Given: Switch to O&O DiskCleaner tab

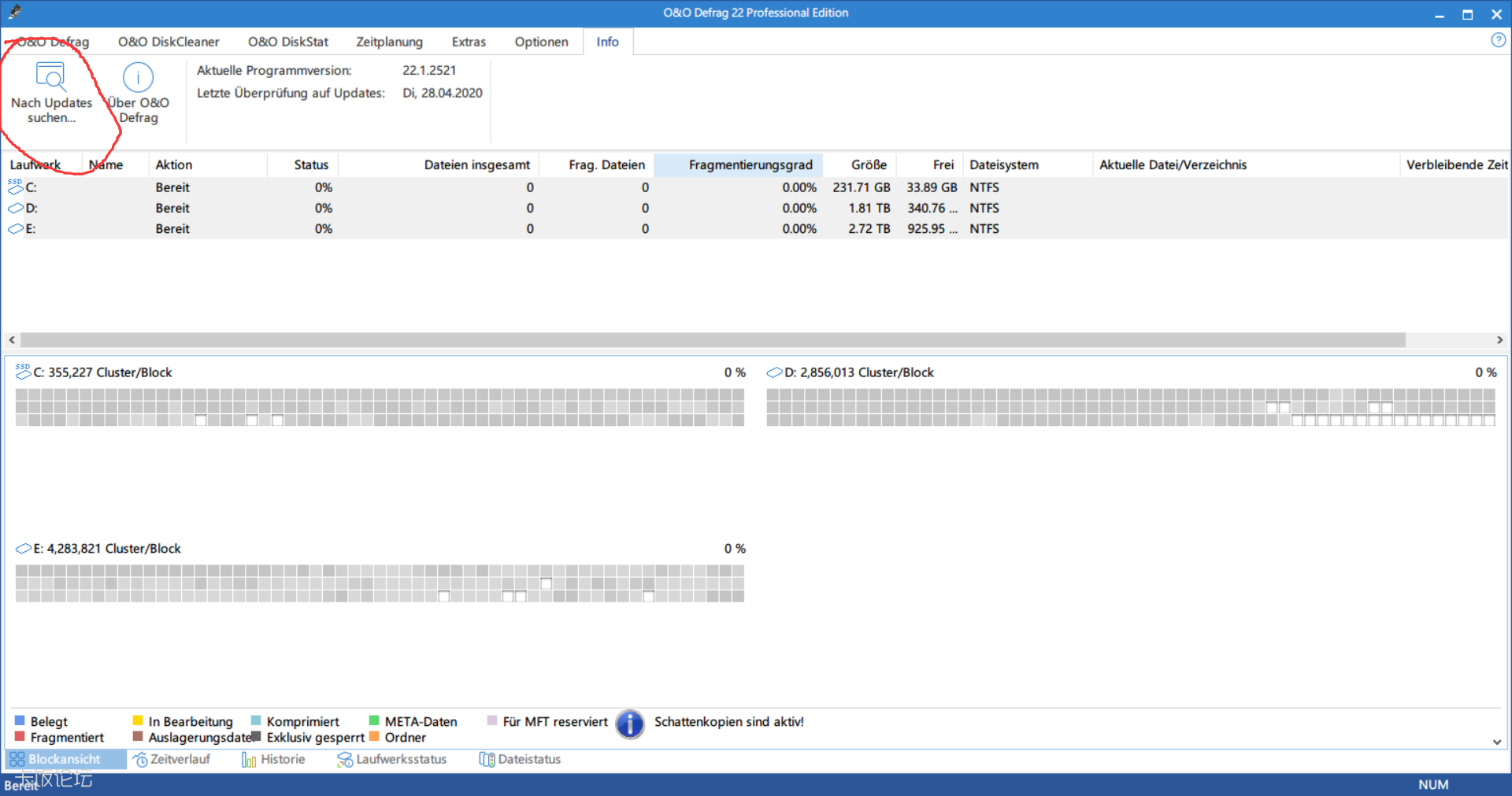Looking at the screenshot, I should pos(169,42).
